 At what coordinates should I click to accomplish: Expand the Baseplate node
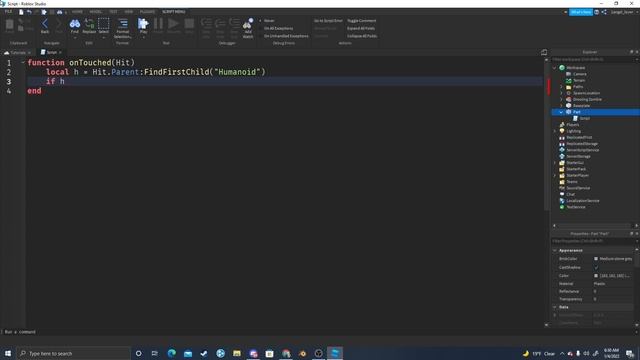click(x=561, y=106)
